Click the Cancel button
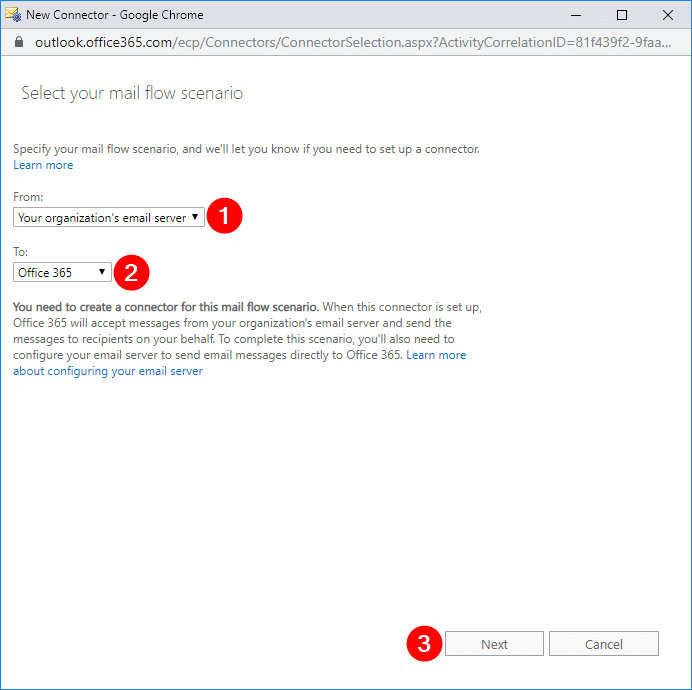 pos(603,644)
